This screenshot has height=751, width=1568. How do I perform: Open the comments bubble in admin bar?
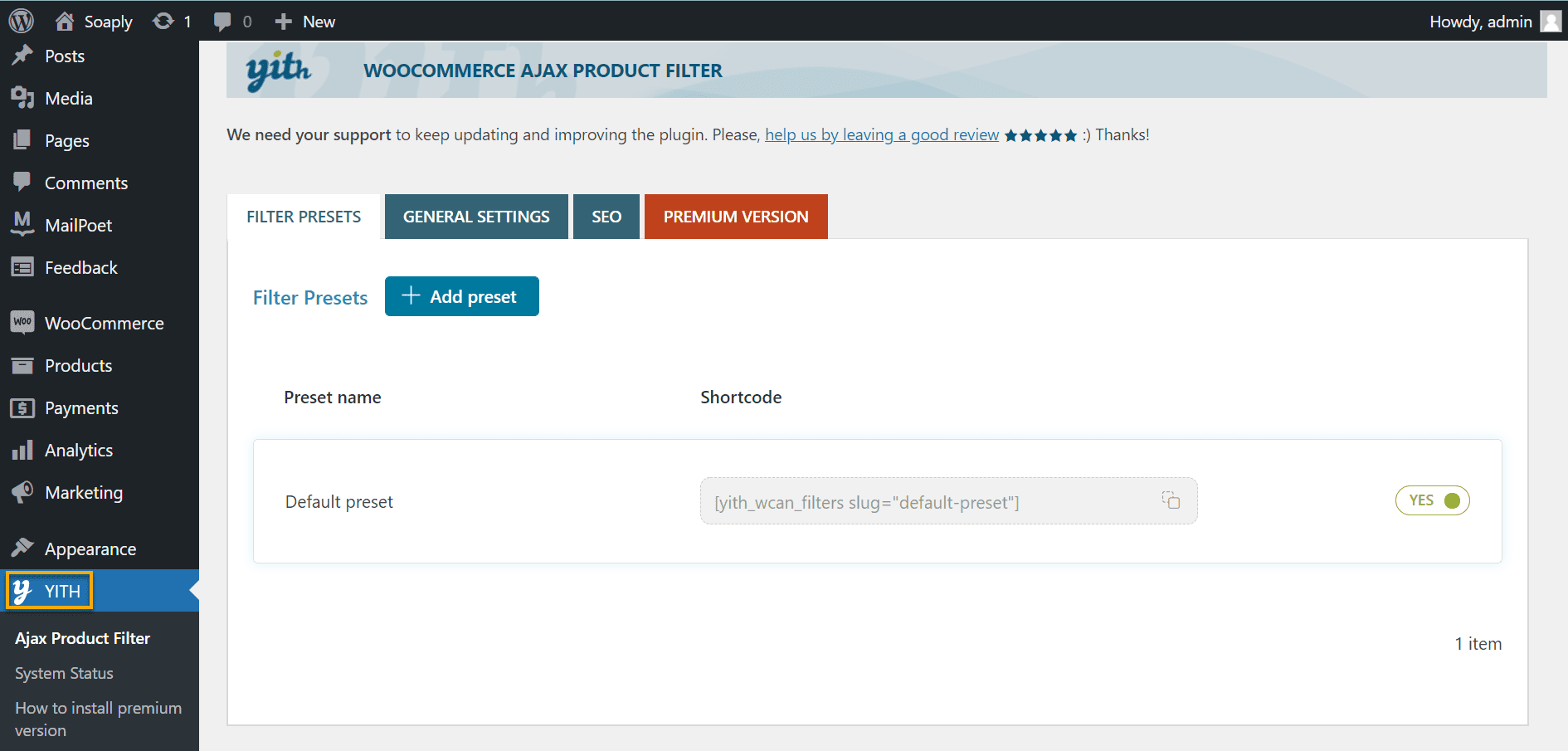222,22
